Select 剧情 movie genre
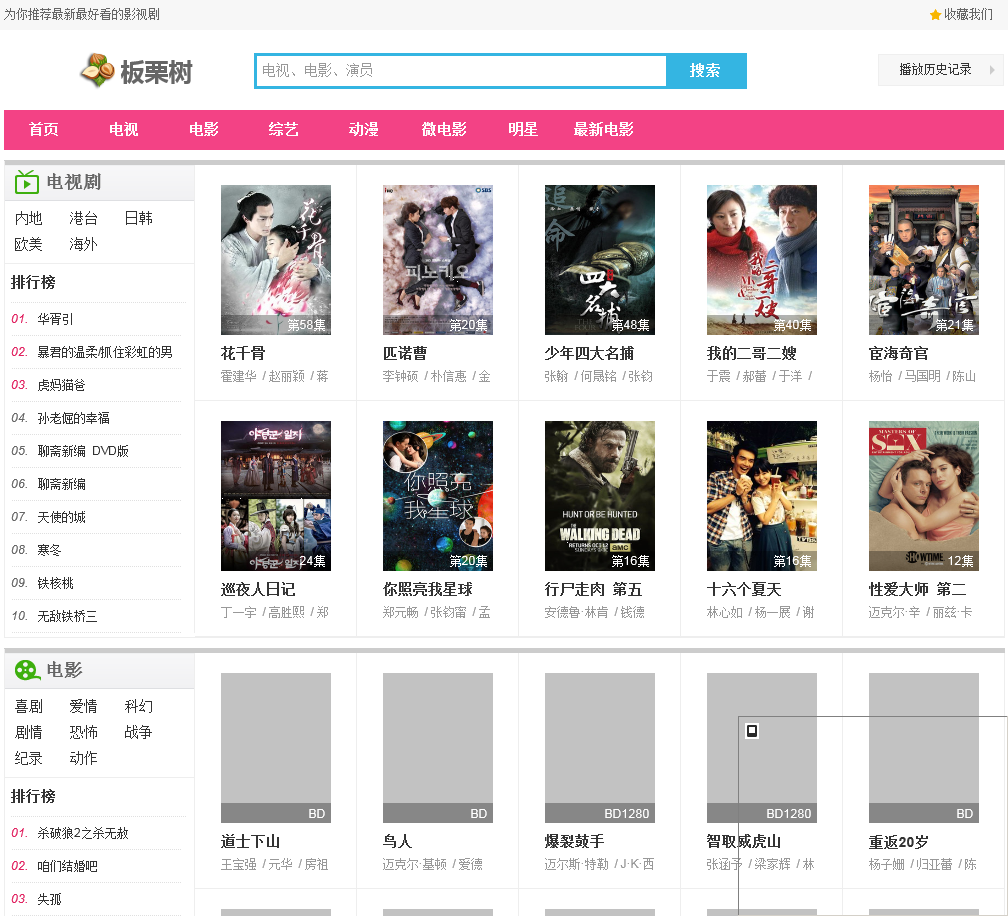The height and width of the screenshot is (916, 1008). [28, 732]
